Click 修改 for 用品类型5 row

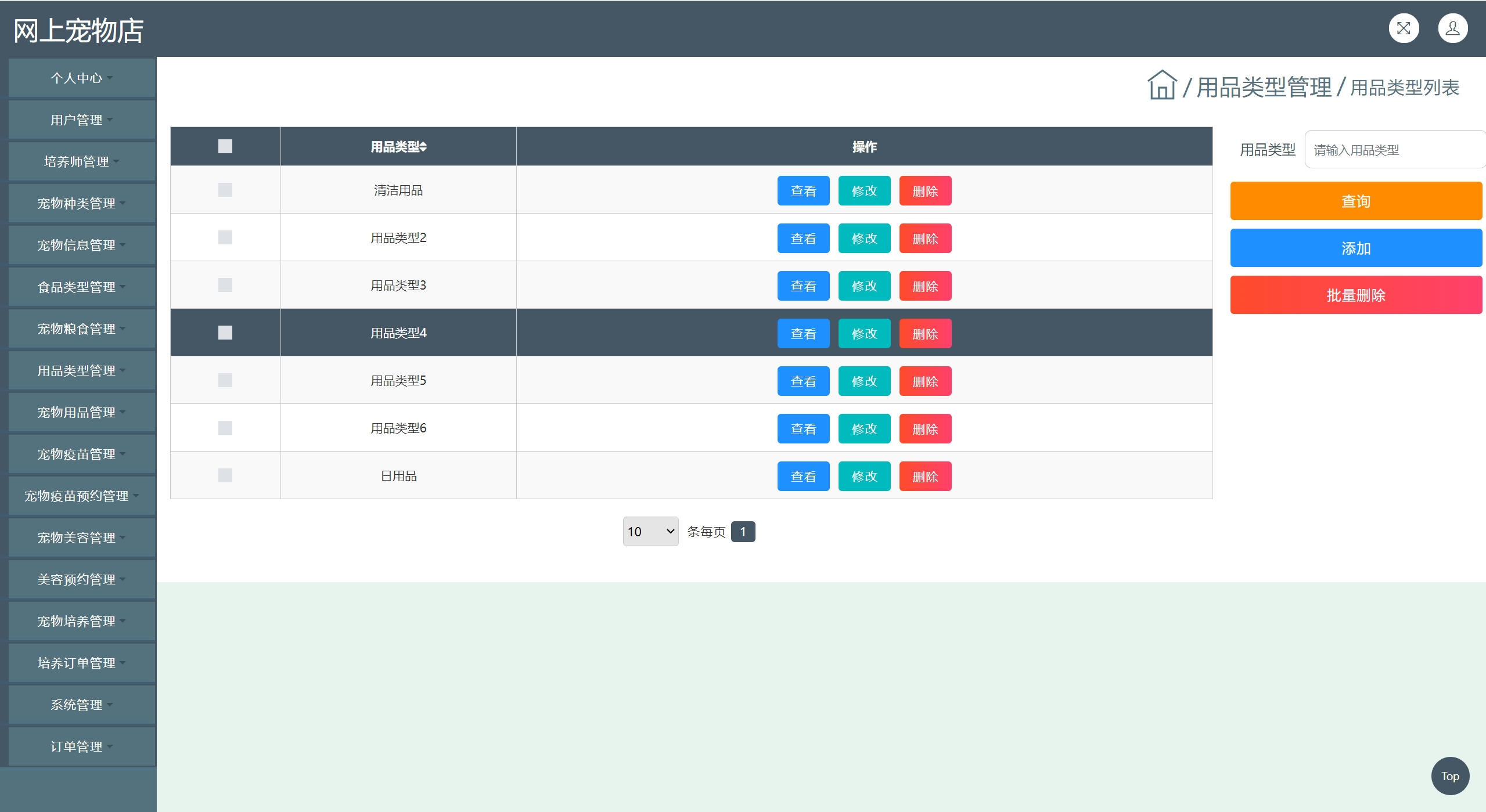pyautogui.click(x=863, y=381)
